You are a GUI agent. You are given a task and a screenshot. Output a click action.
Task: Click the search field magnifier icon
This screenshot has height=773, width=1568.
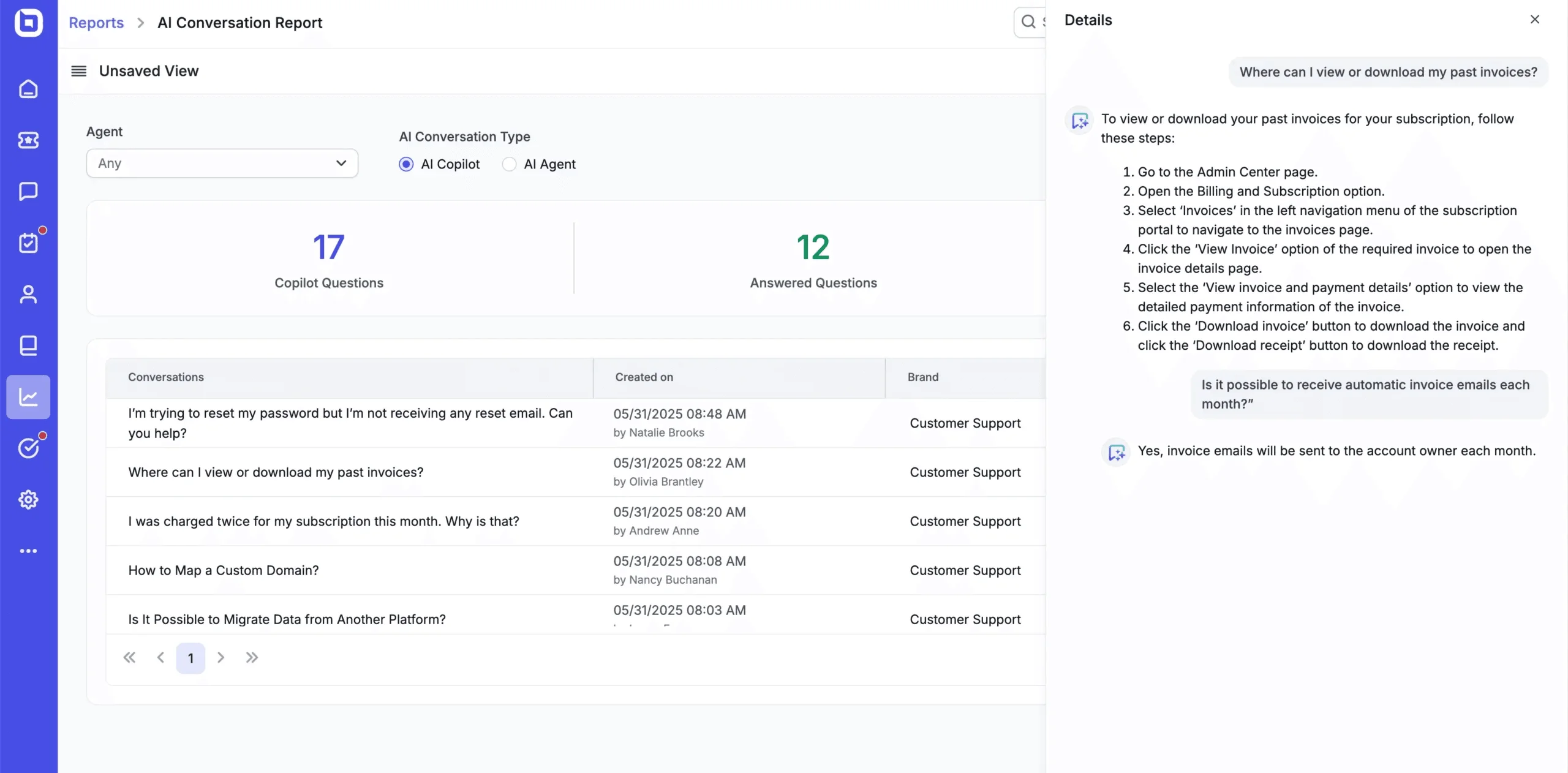[x=1028, y=22]
